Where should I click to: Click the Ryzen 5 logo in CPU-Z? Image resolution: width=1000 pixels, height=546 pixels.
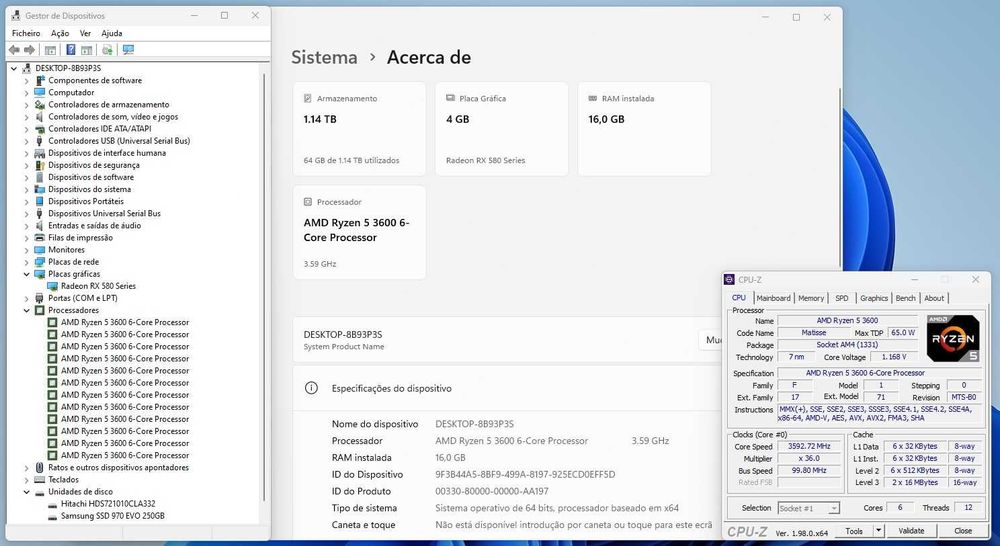coord(953,339)
